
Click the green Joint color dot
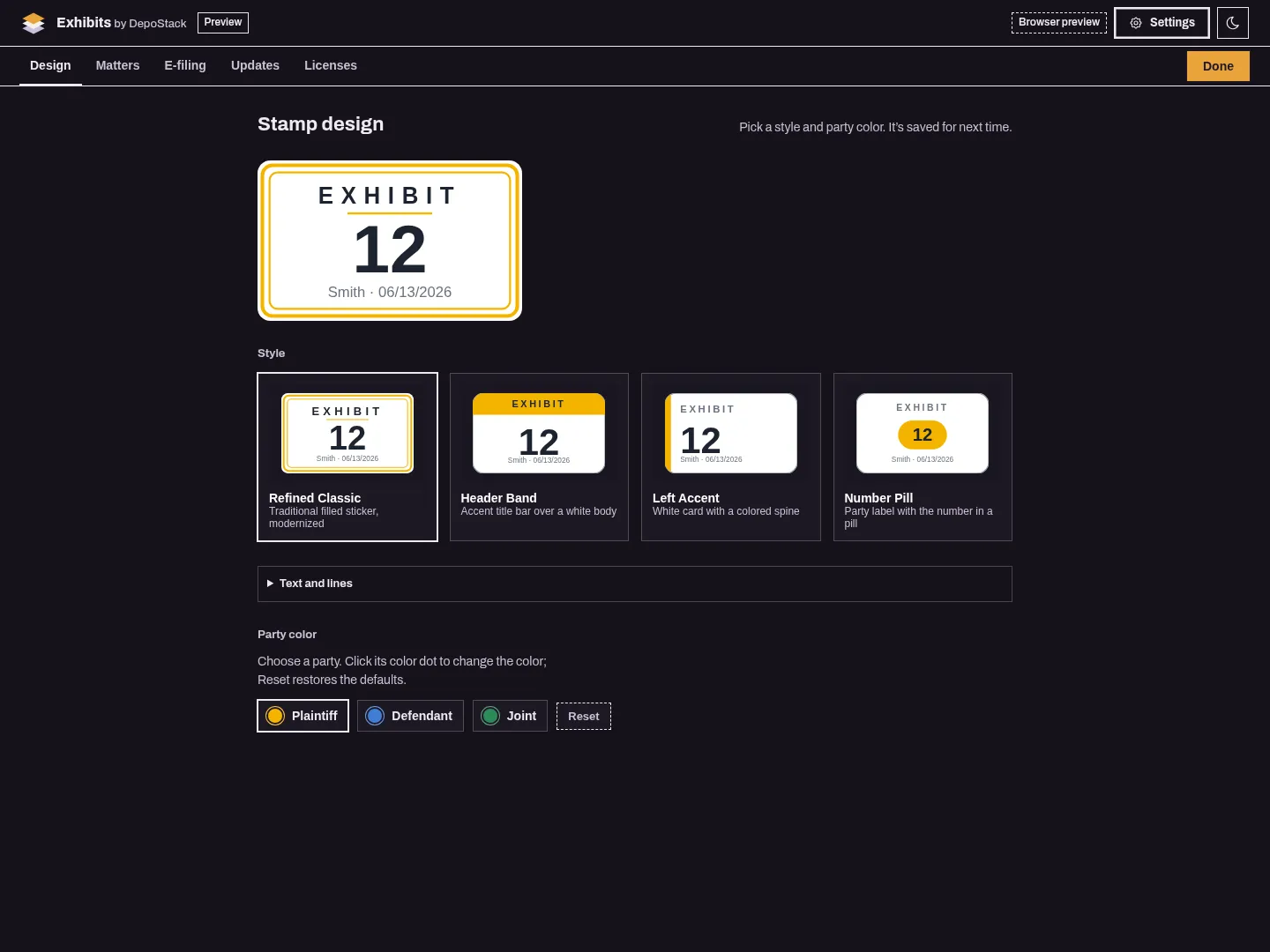[490, 716]
